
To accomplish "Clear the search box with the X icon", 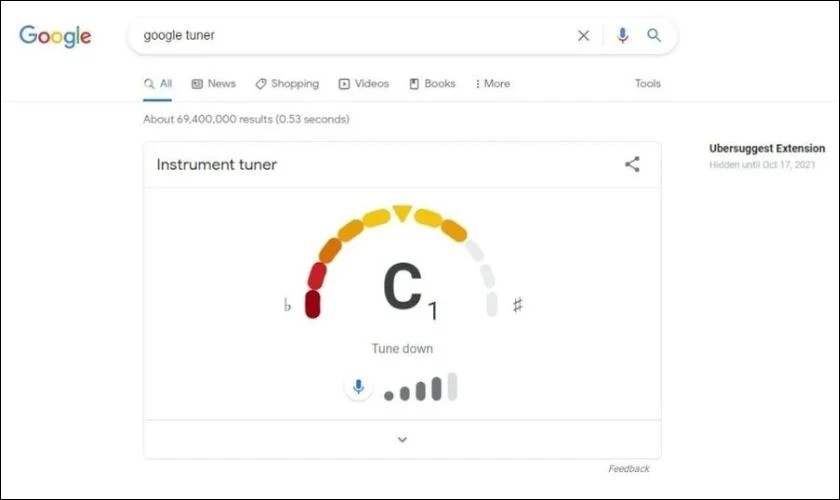I will pyautogui.click(x=583, y=35).
